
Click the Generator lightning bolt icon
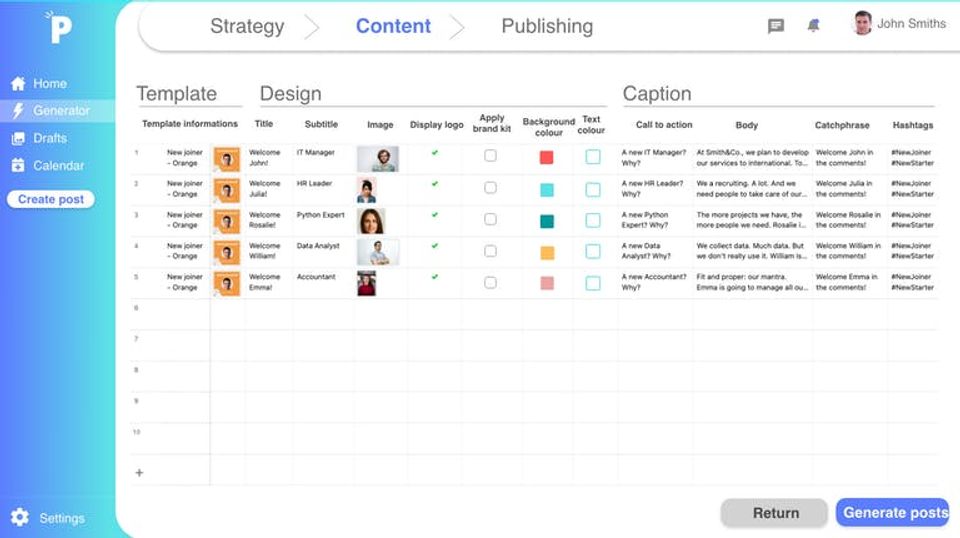tap(18, 111)
